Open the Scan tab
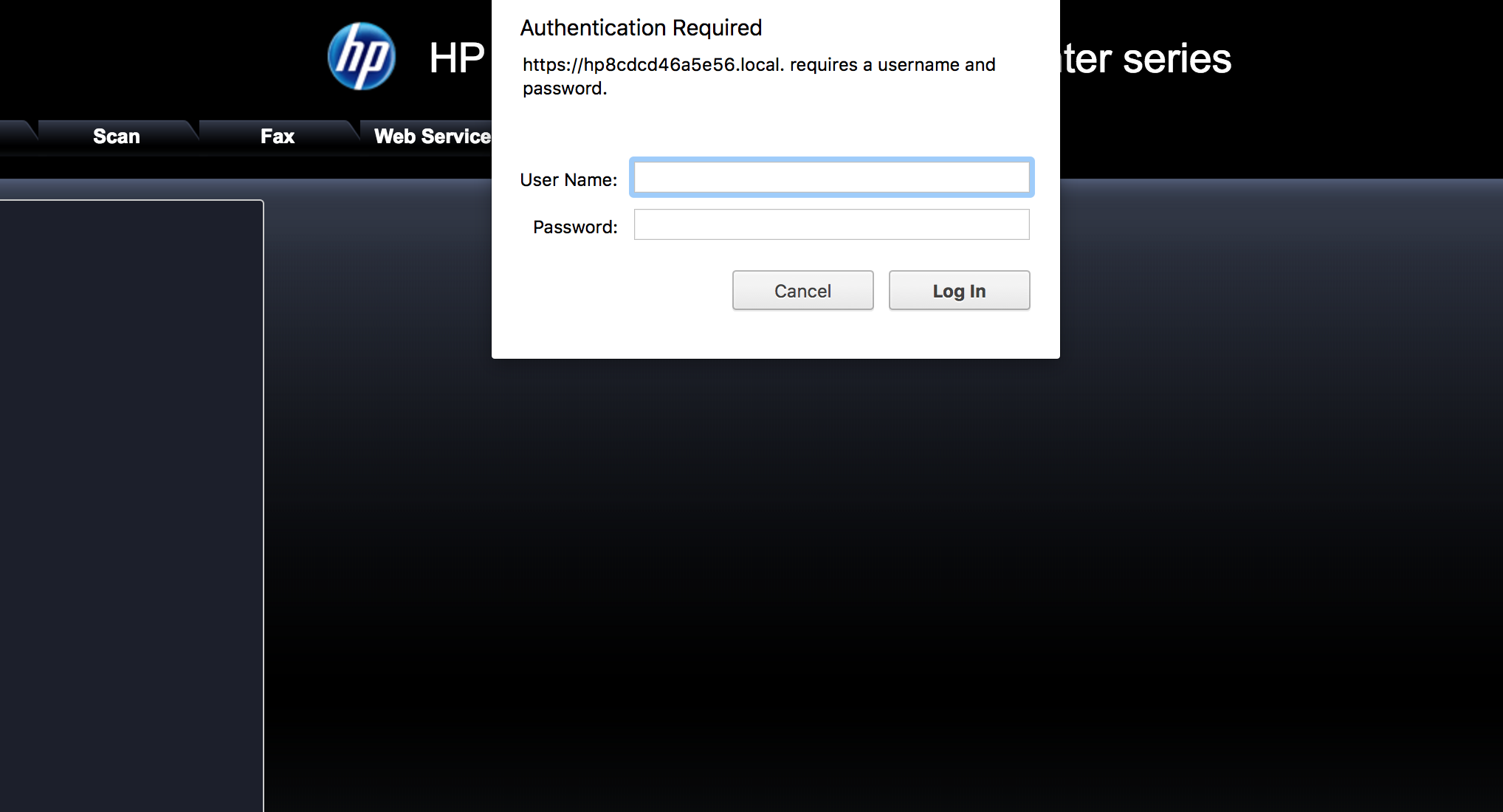The height and width of the screenshot is (812, 1503). click(117, 137)
